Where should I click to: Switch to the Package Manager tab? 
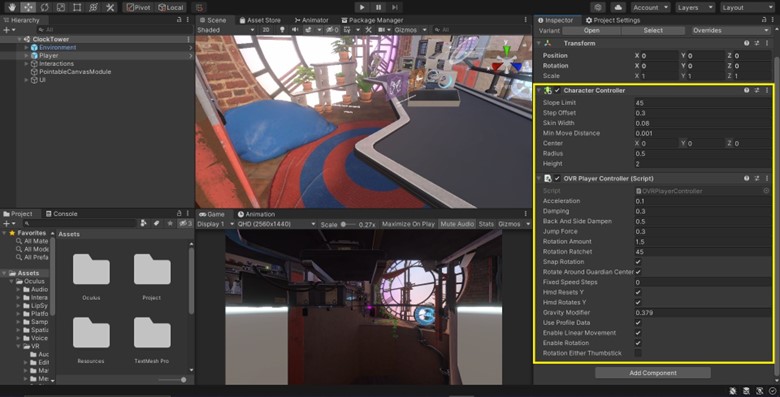click(372, 20)
